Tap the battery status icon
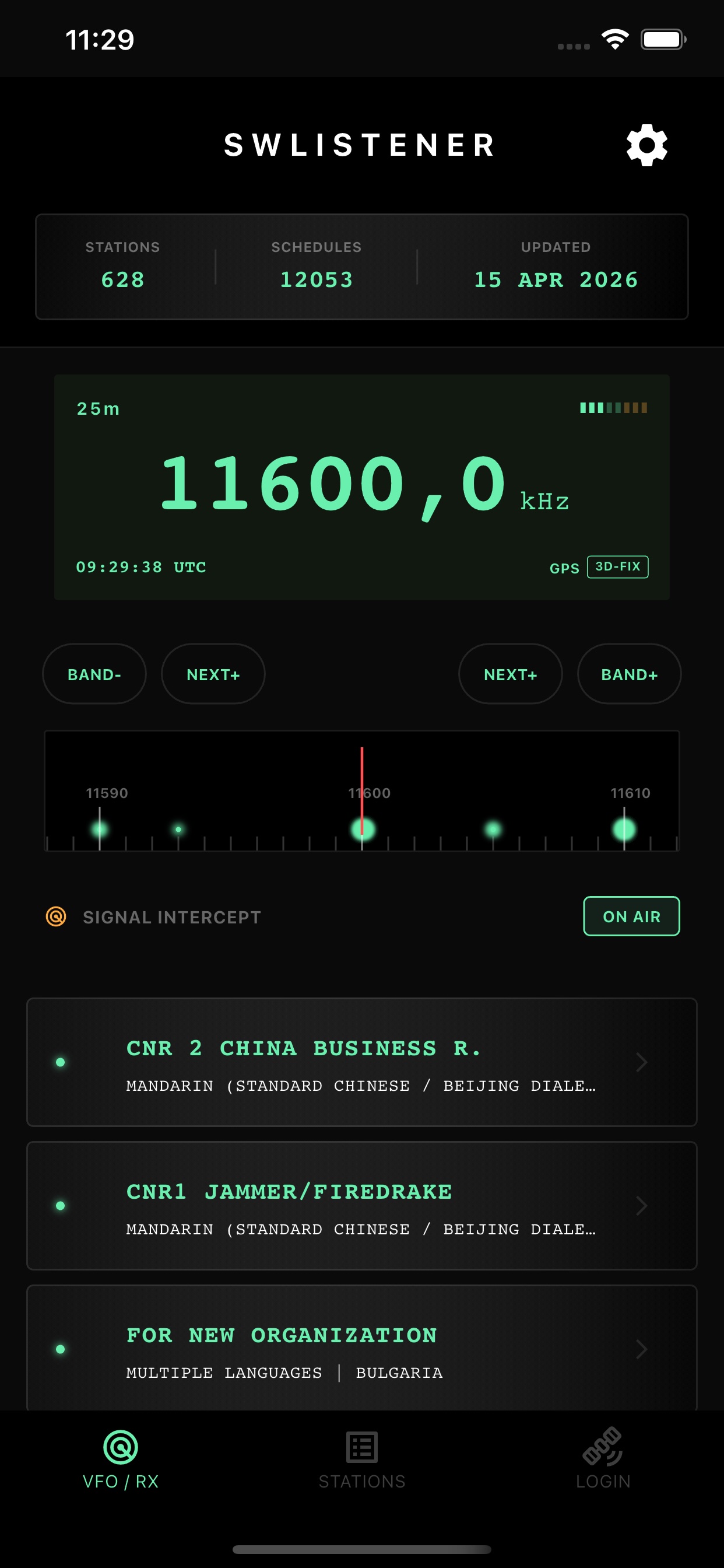Image resolution: width=724 pixels, height=1568 pixels. coord(663,40)
